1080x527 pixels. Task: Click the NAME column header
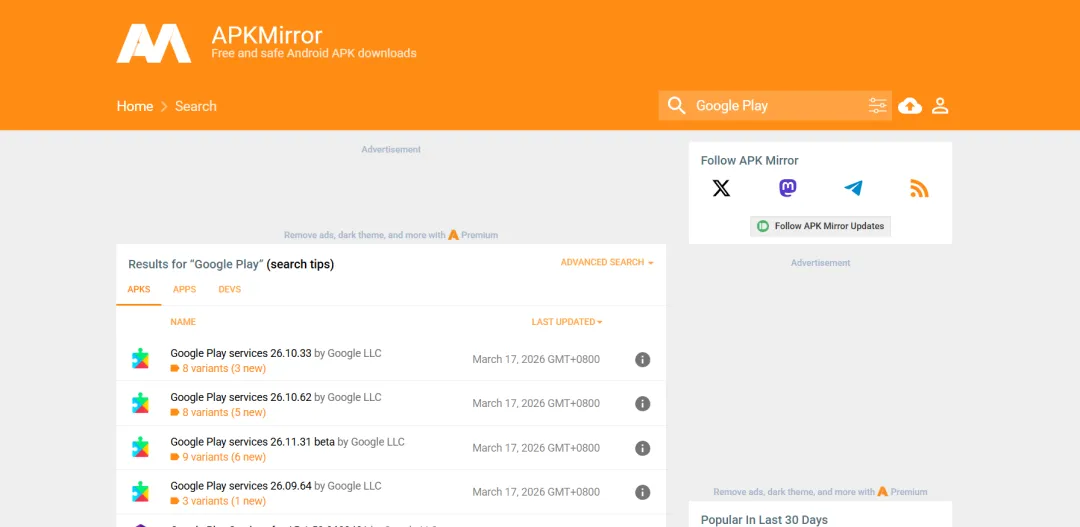tap(183, 322)
